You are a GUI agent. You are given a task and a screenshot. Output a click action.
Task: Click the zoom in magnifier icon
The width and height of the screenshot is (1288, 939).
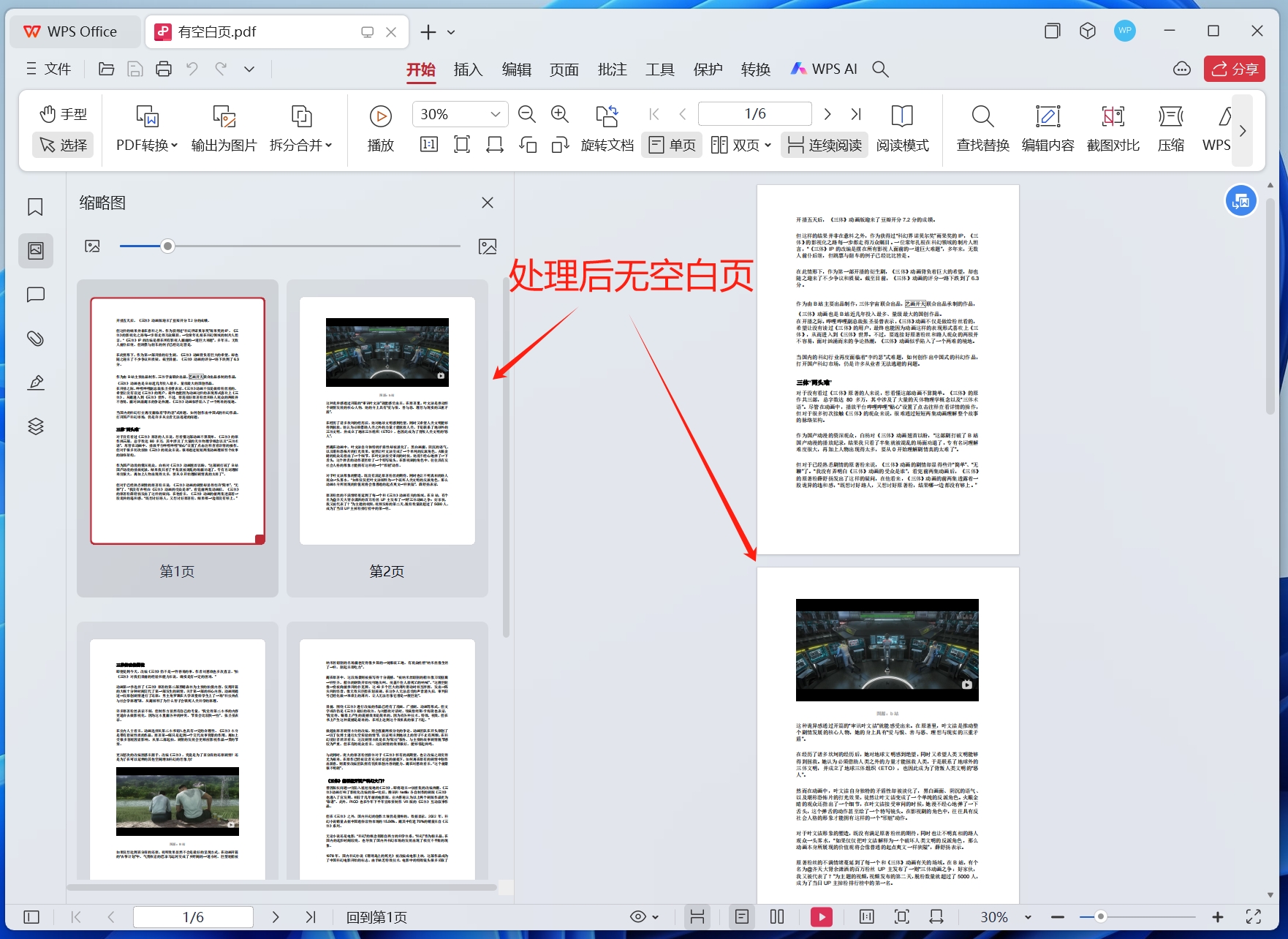pyautogui.click(x=560, y=114)
